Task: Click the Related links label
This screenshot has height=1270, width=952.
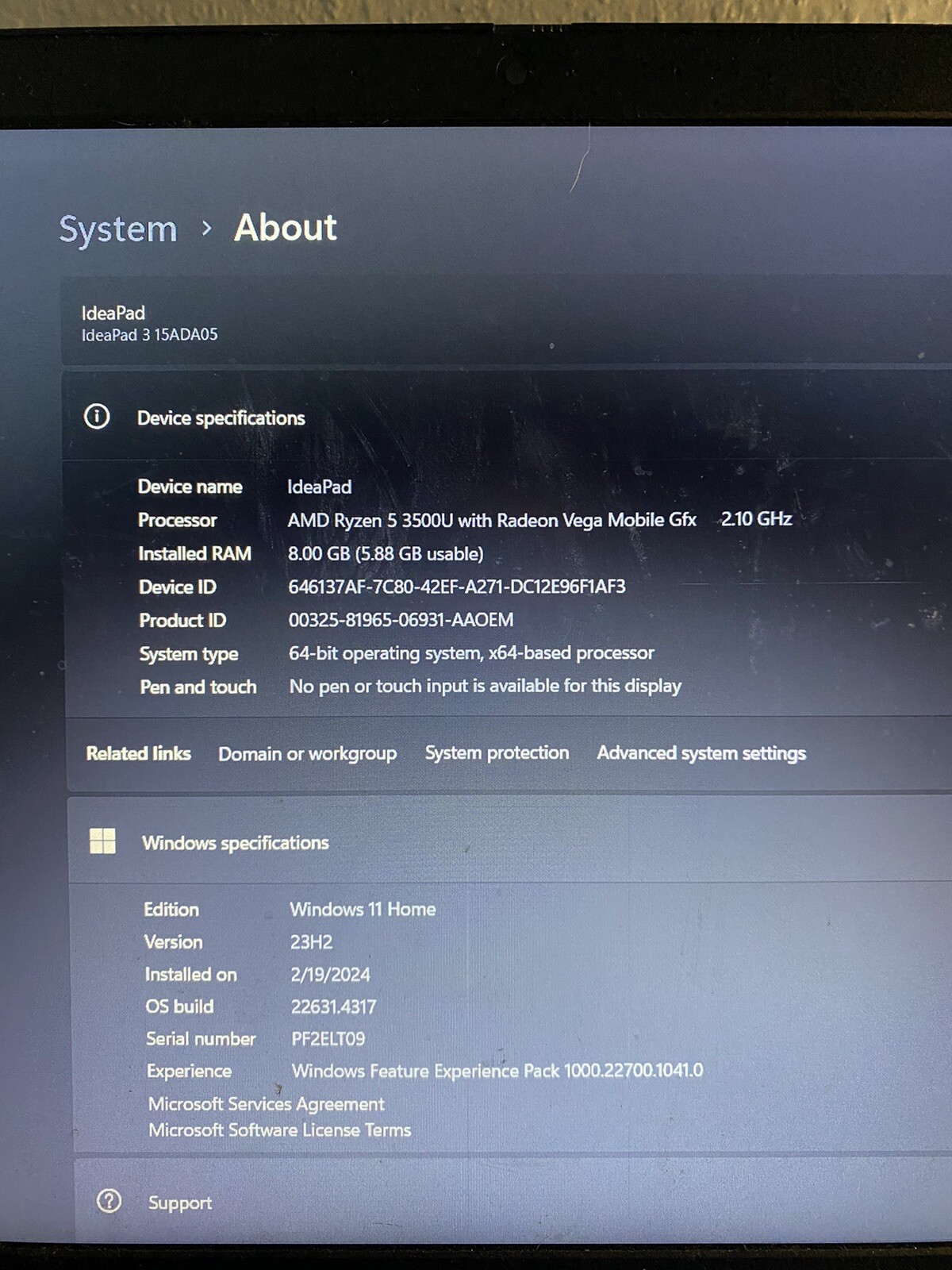Action: pyautogui.click(x=139, y=753)
